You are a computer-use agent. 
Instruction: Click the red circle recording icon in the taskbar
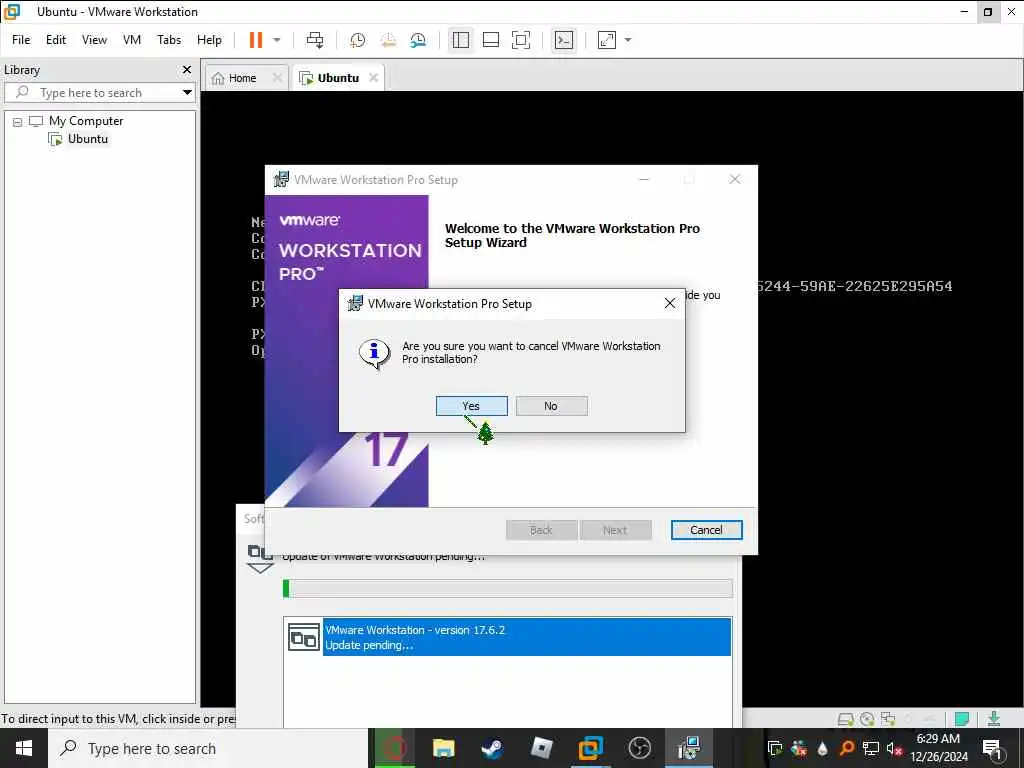[x=394, y=748]
